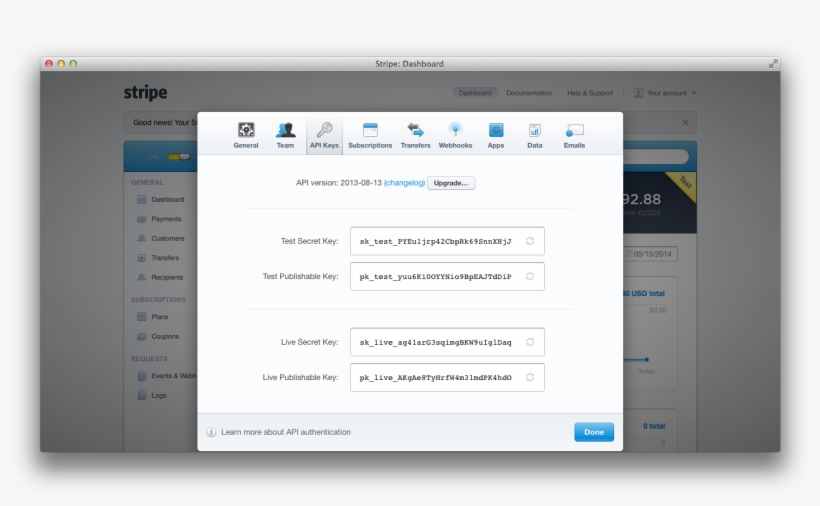The width and height of the screenshot is (820, 506).
Task: Open the Subscriptions tab
Action: point(370,135)
